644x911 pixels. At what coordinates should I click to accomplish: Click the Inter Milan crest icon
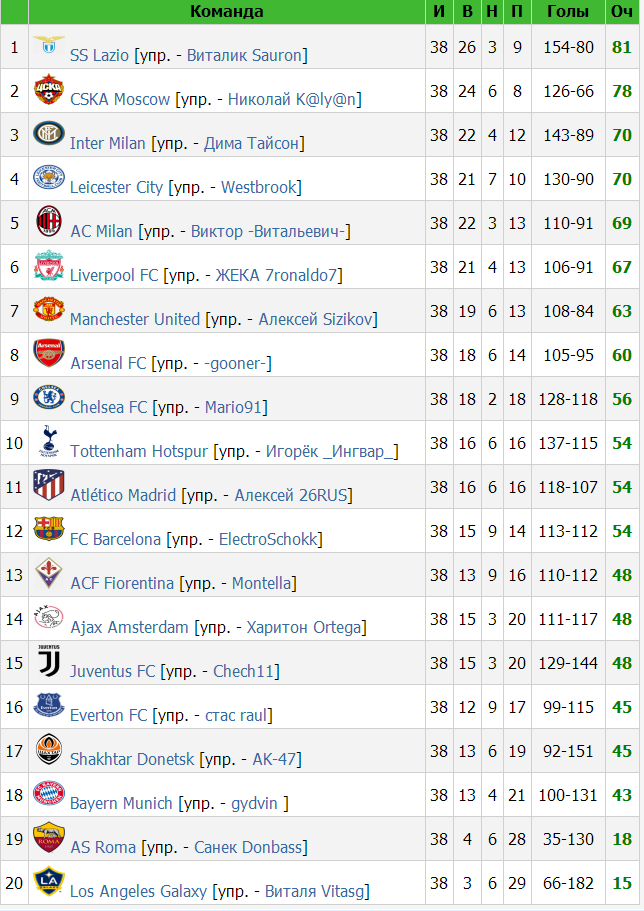coord(49,133)
